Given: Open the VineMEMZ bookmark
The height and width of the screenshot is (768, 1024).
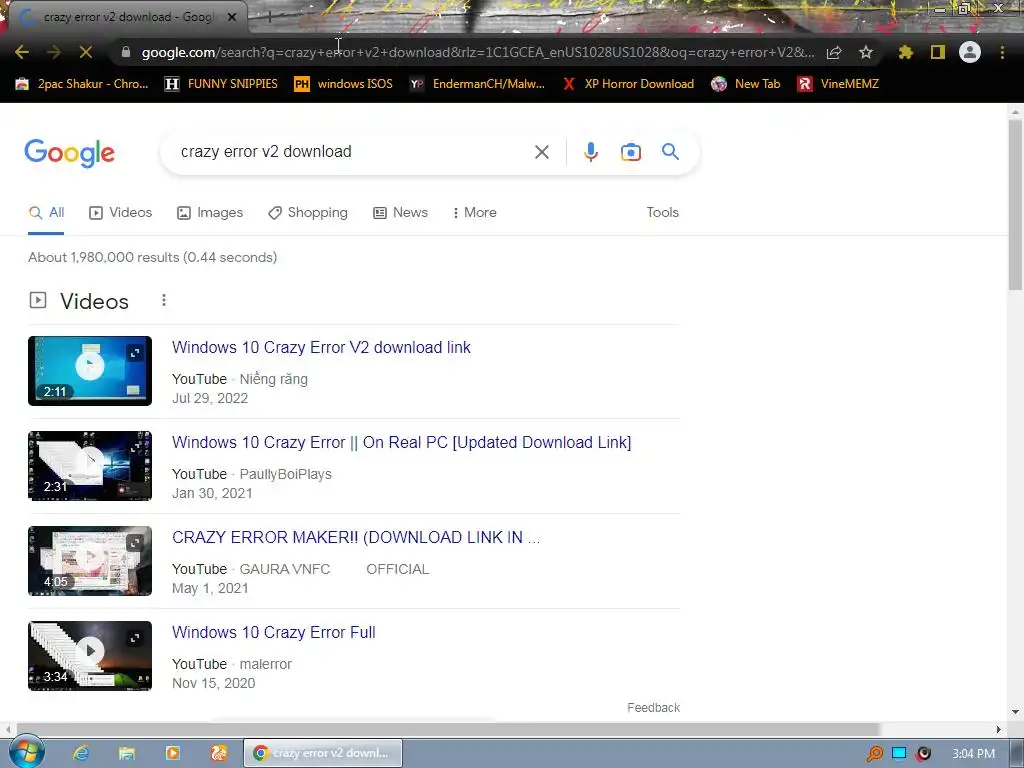Looking at the screenshot, I should point(838,84).
